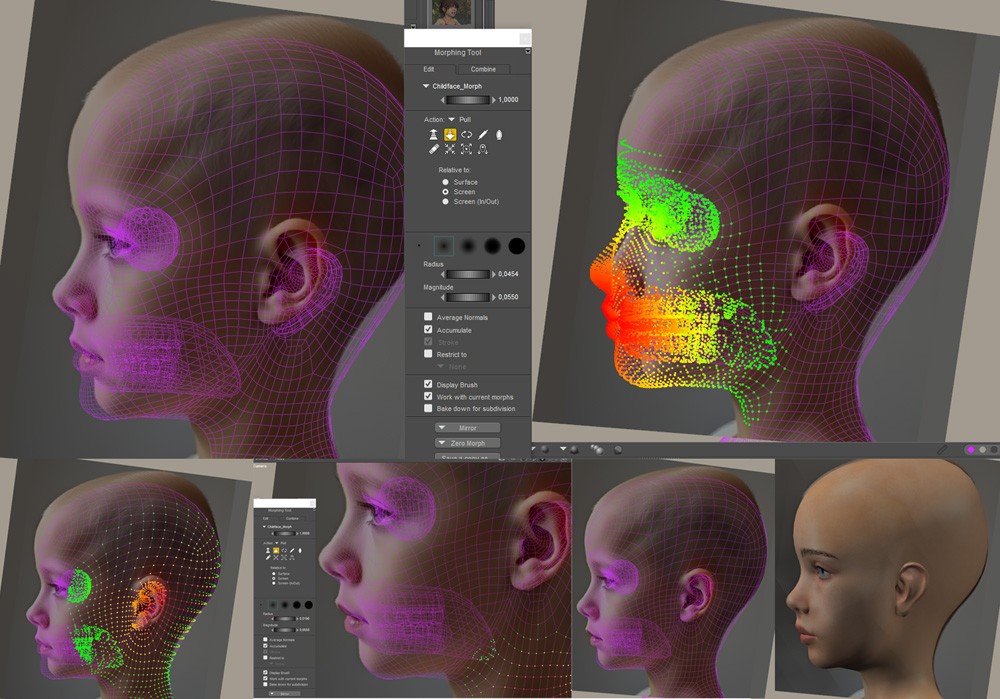1000x699 pixels.
Task: Toggle the Accumulate checkbox in large panel
Action: pyautogui.click(x=428, y=330)
